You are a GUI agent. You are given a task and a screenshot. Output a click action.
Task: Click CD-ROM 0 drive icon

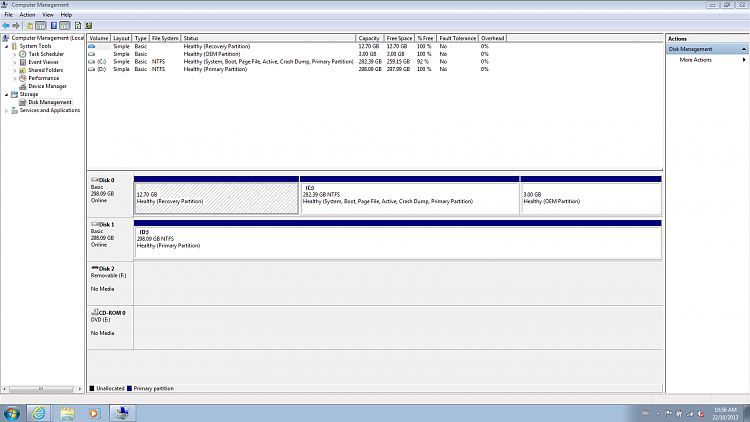(95, 312)
